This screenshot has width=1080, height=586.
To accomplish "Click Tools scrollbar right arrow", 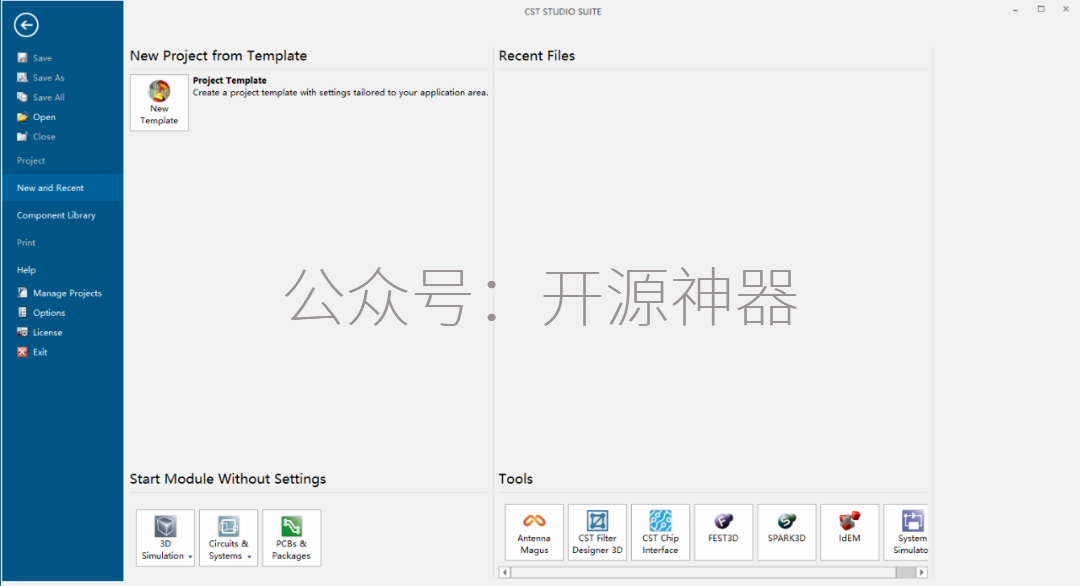I will (922, 572).
